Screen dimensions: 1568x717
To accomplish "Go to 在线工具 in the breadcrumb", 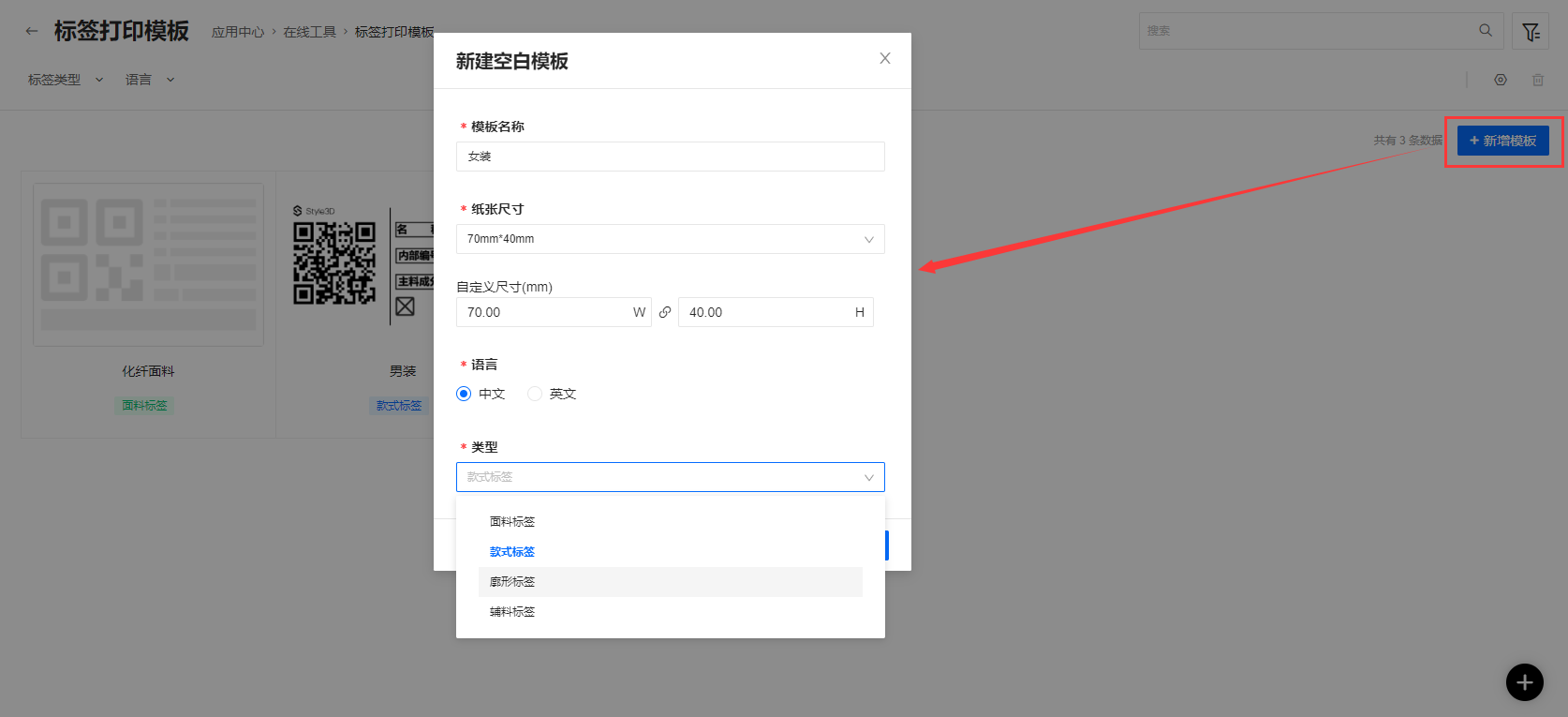I will (309, 32).
